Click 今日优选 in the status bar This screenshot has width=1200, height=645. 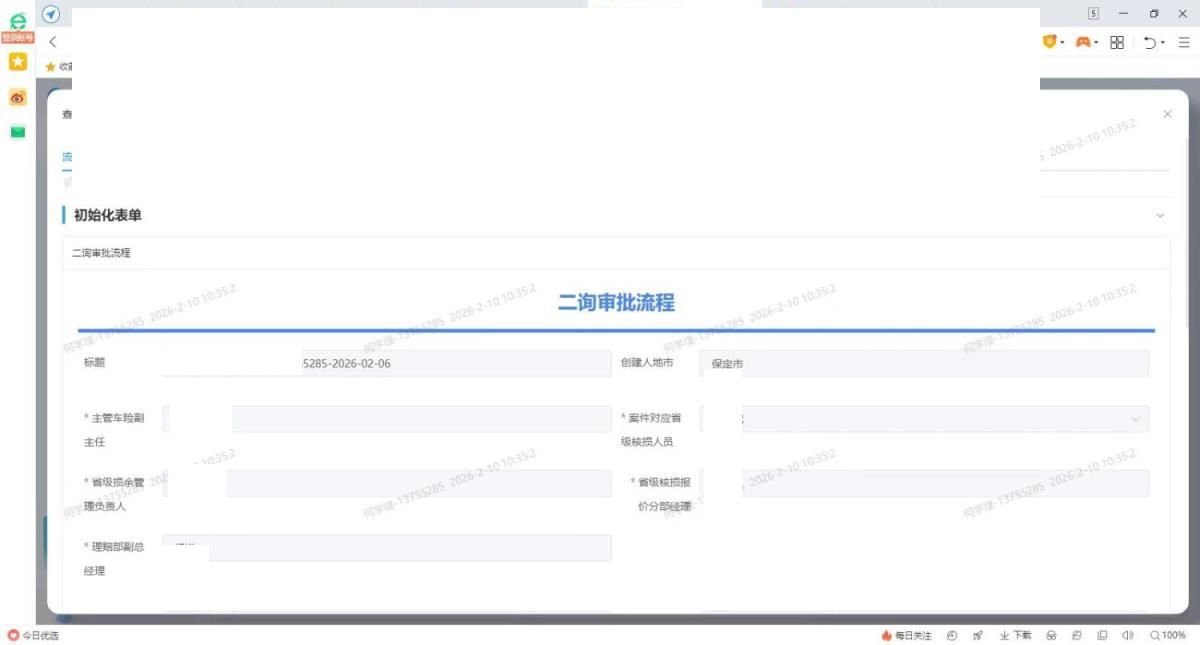(34, 635)
